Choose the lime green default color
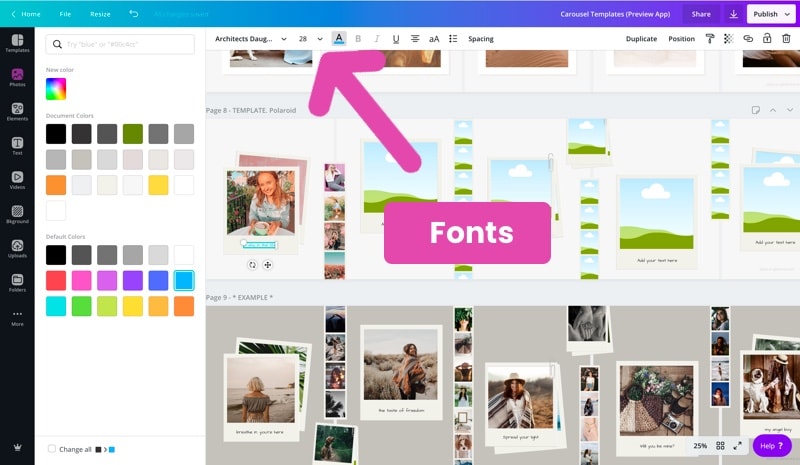 tap(107, 306)
